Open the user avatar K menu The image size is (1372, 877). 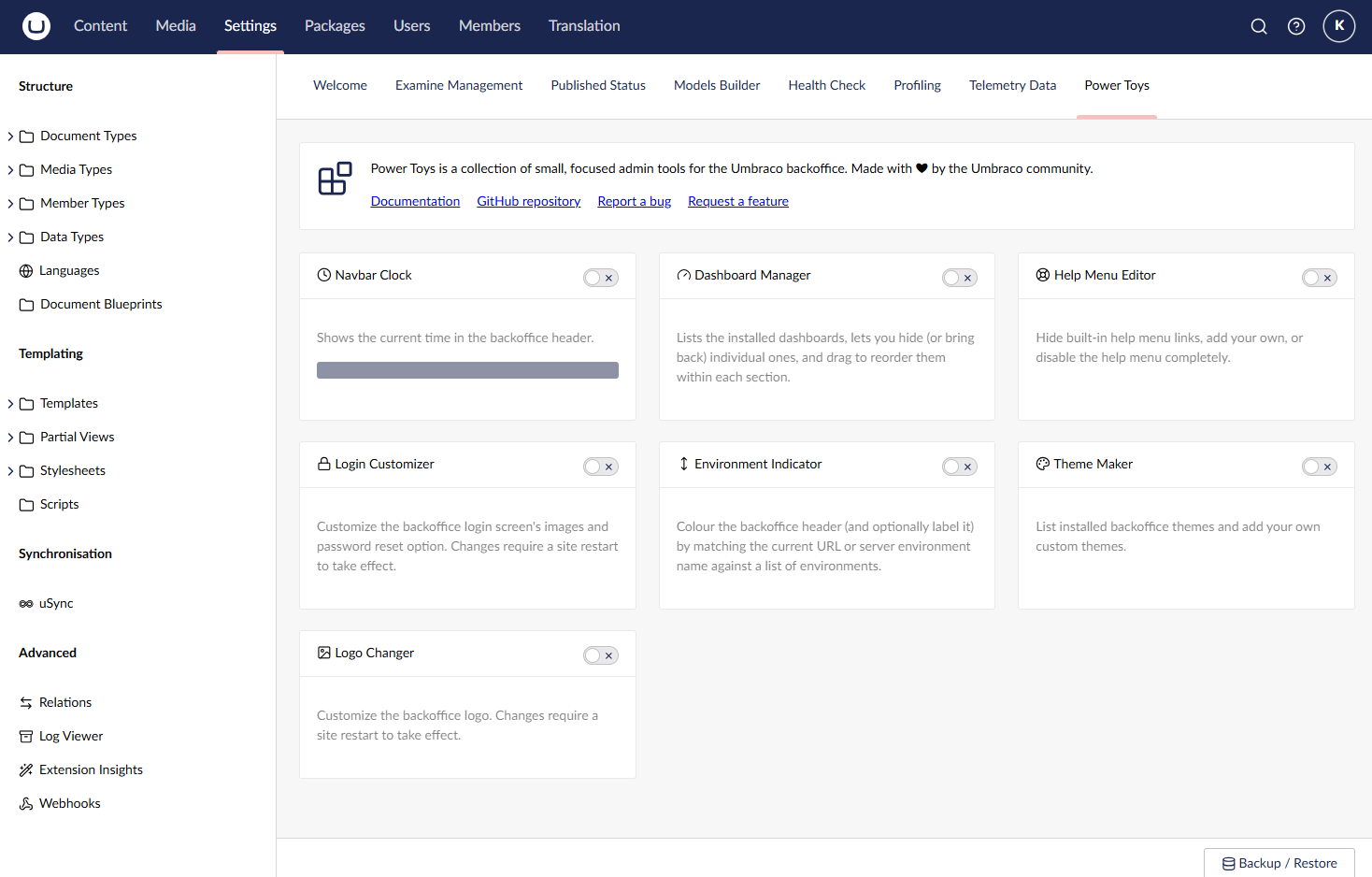tap(1339, 26)
